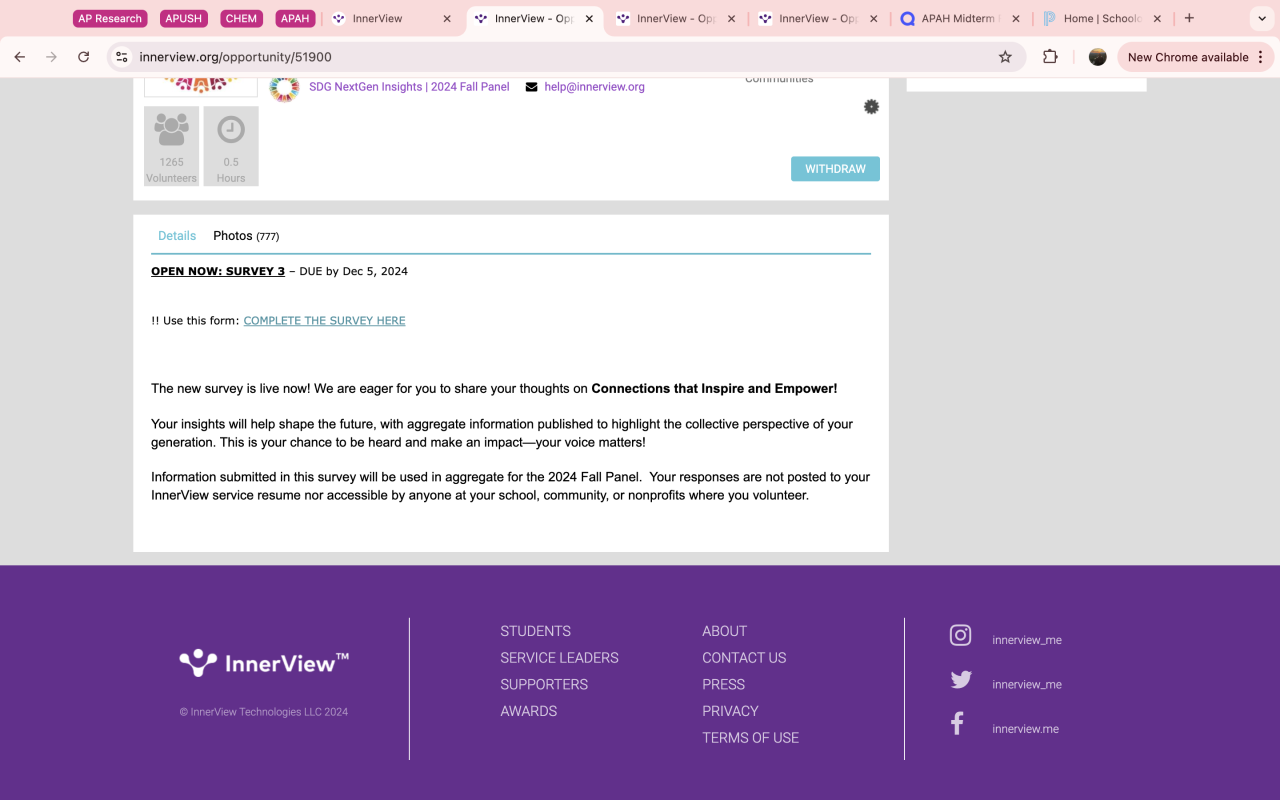Click the gear icon above Withdraw

pyautogui.click(x=871, y=107)
